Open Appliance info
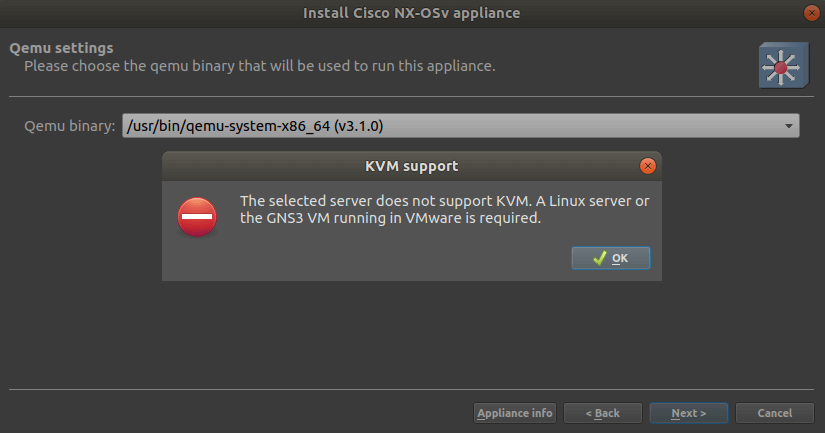The image size is (825, 433). click(x=514, y=413)
